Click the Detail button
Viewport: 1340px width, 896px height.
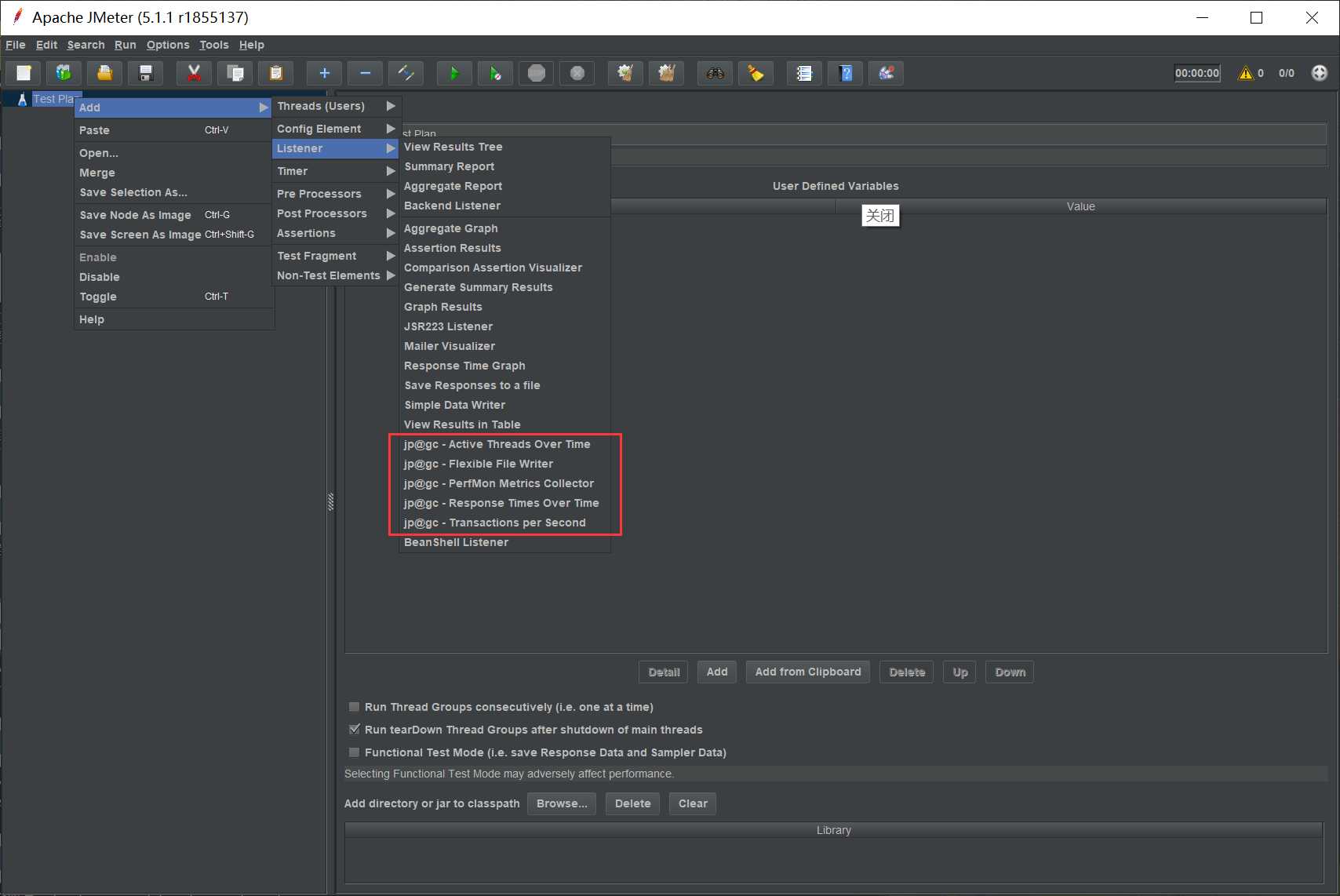click(x=664, y=672)
